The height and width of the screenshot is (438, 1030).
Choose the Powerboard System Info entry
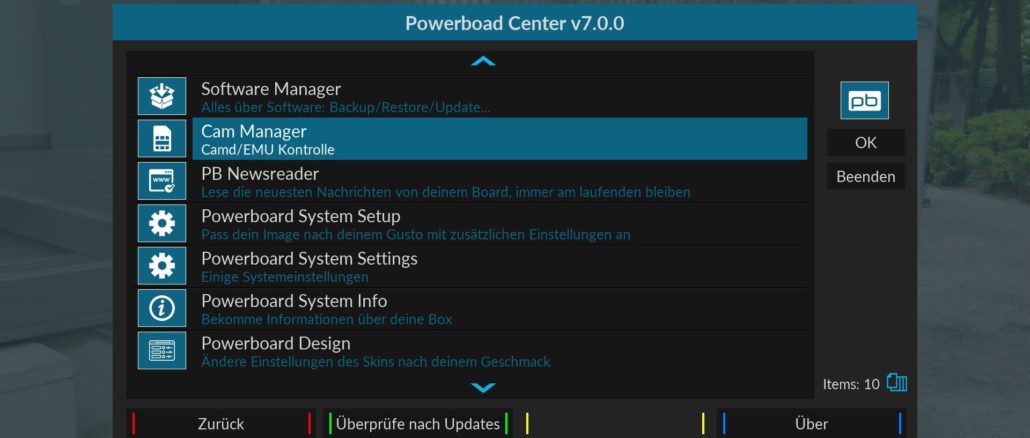500,308
